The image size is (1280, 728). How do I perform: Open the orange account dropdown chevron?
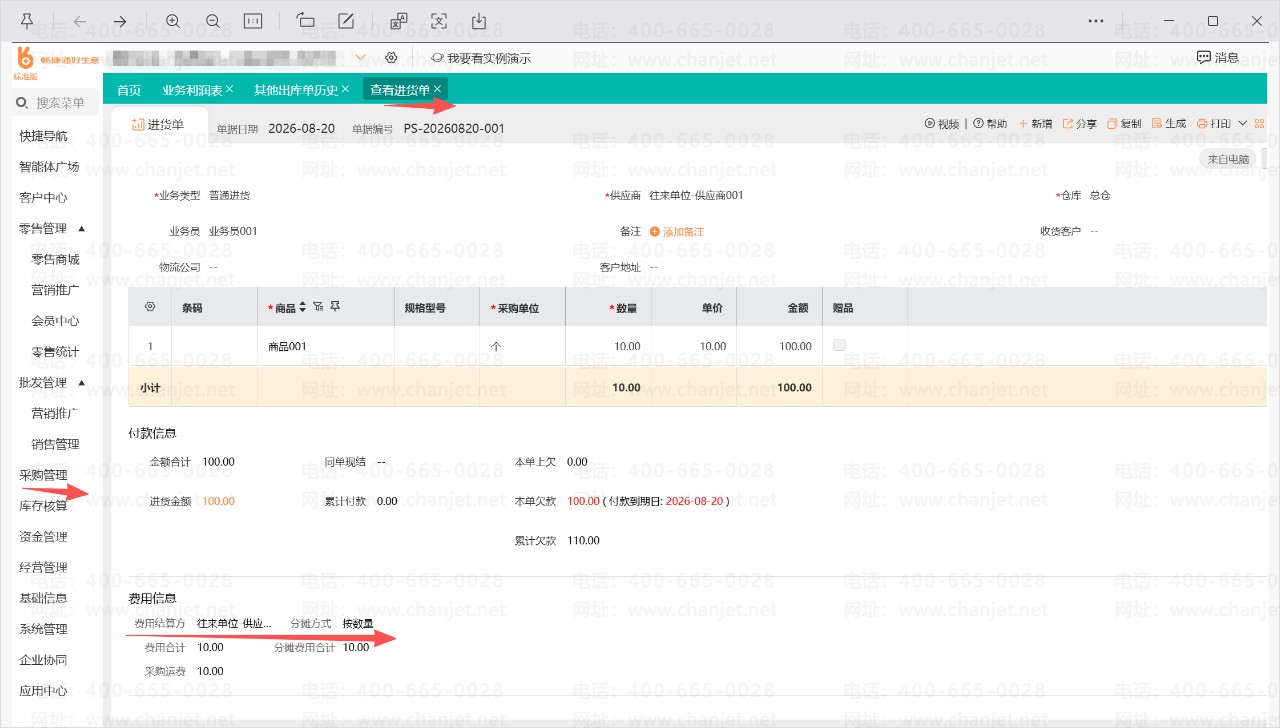tap(360, 58)
